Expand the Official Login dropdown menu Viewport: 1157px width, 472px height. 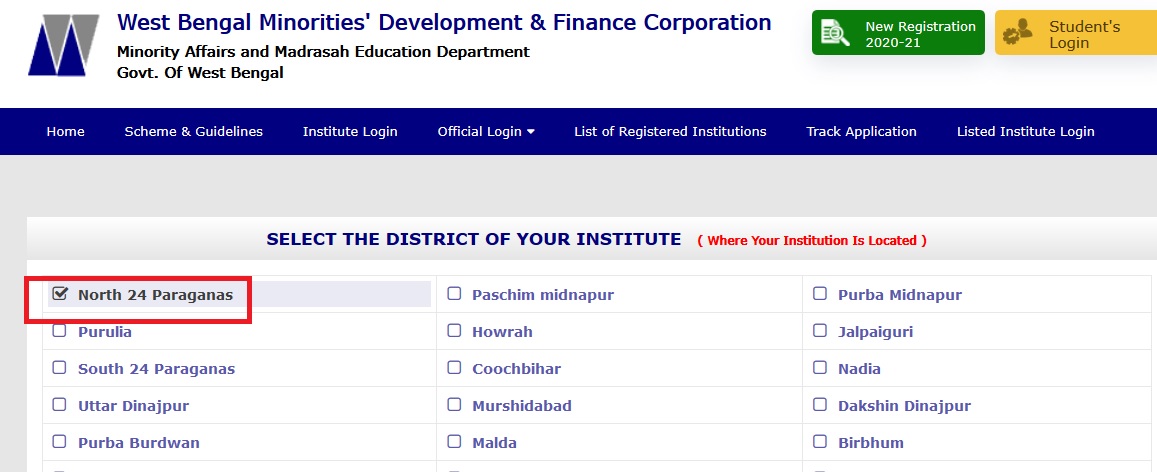[x=486, y=131]
